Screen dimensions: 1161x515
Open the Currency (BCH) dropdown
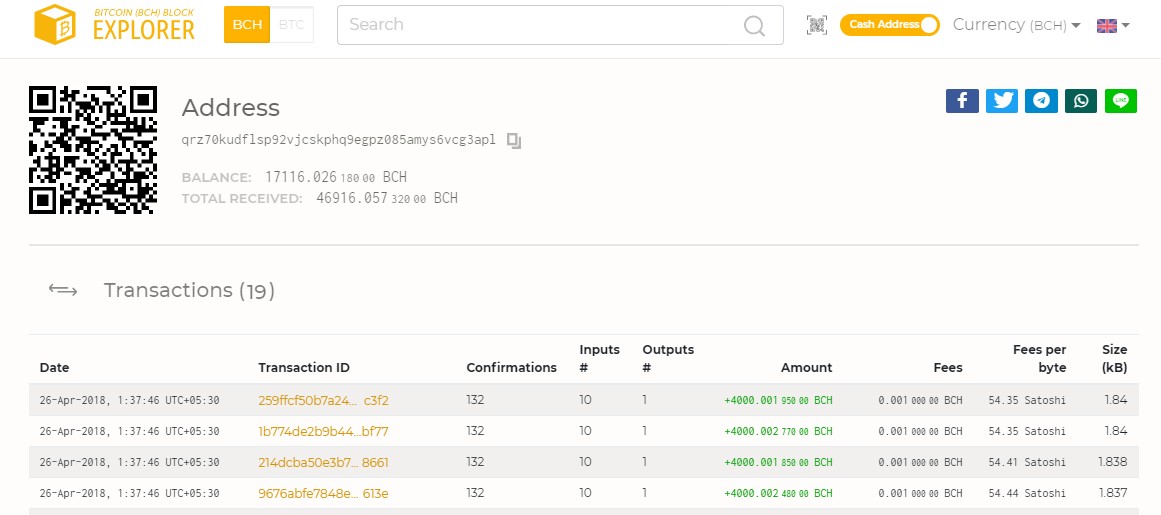(1016, 25)
